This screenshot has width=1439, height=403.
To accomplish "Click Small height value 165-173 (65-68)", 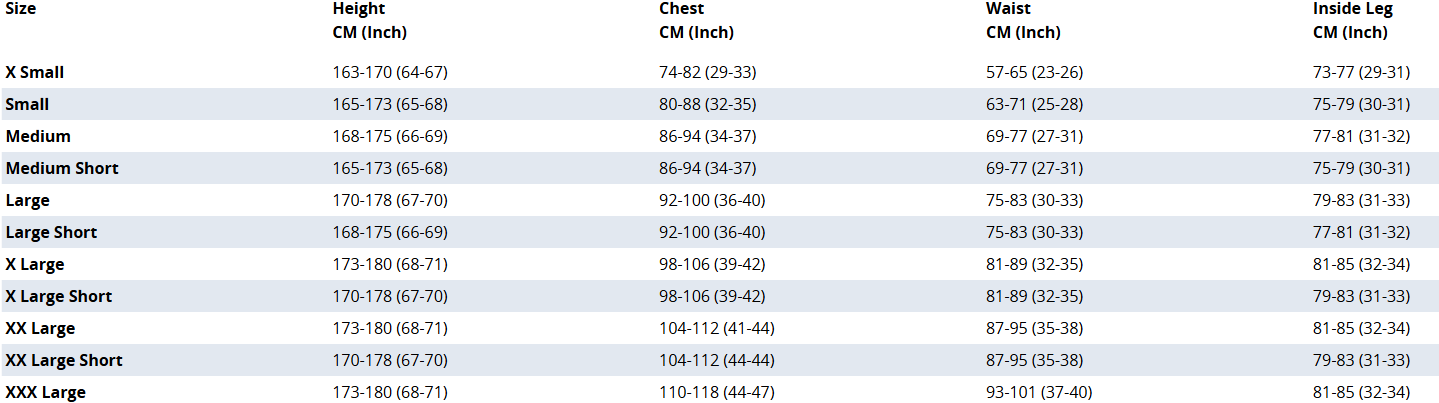I will (x=390, y=104).
